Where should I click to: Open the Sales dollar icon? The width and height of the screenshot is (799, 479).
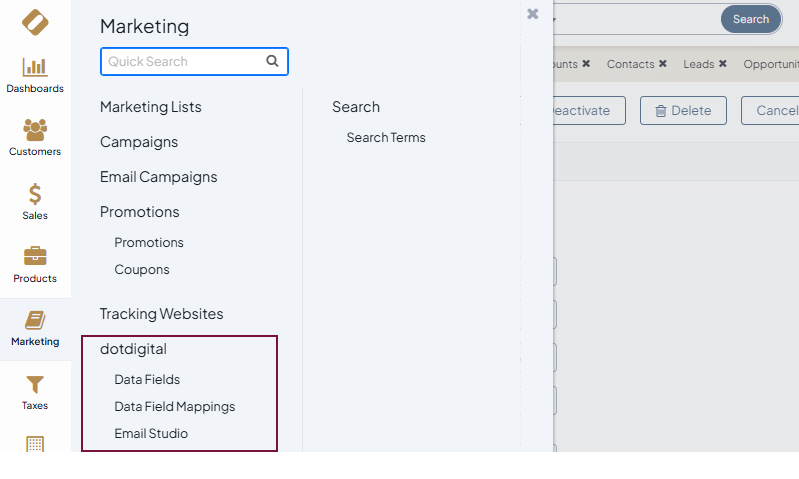[35, 194]
